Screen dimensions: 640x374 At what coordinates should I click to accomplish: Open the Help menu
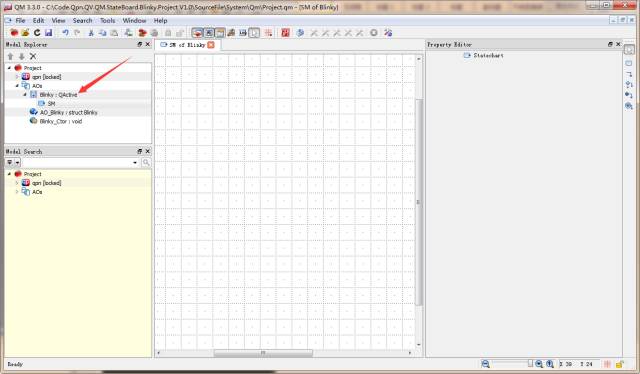pos(160,20)
